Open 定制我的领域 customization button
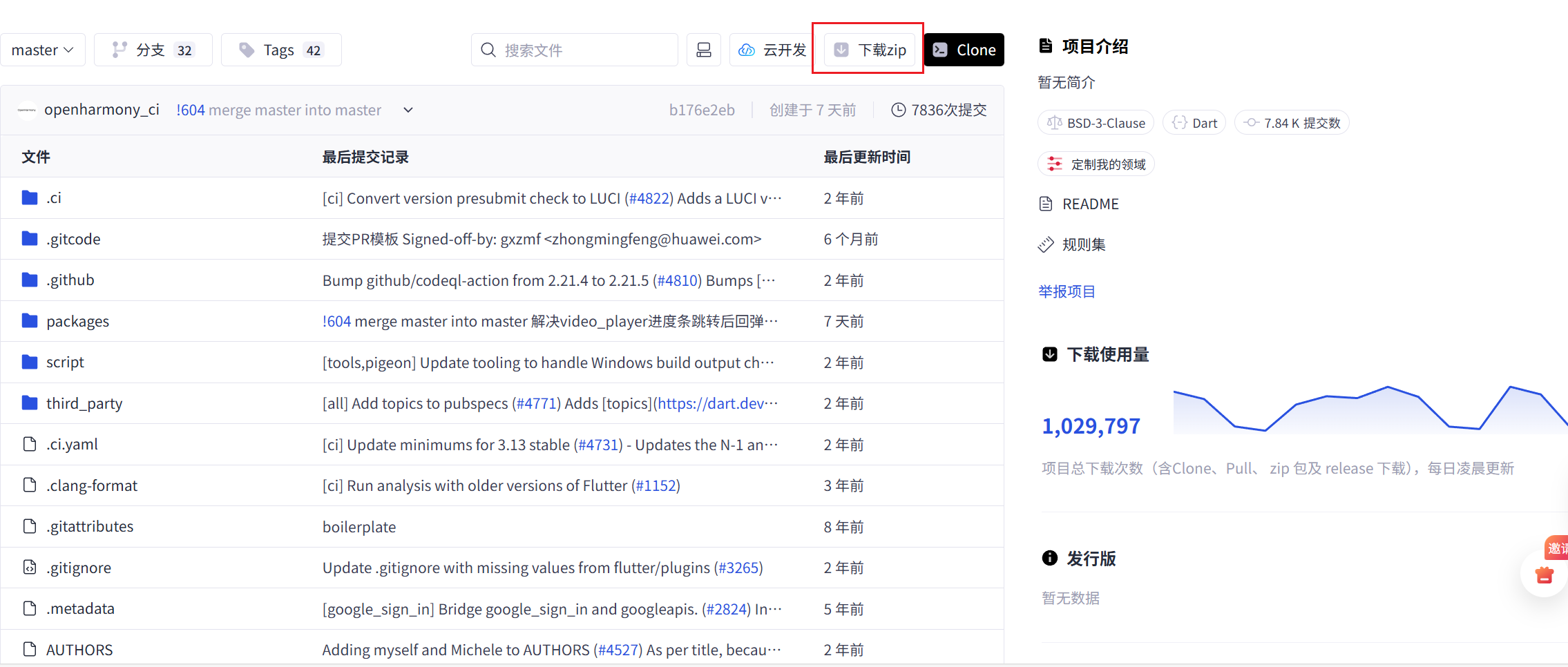Image resolution: width=1568 pixels, height=667 pixels. [x=1096, y=164]
